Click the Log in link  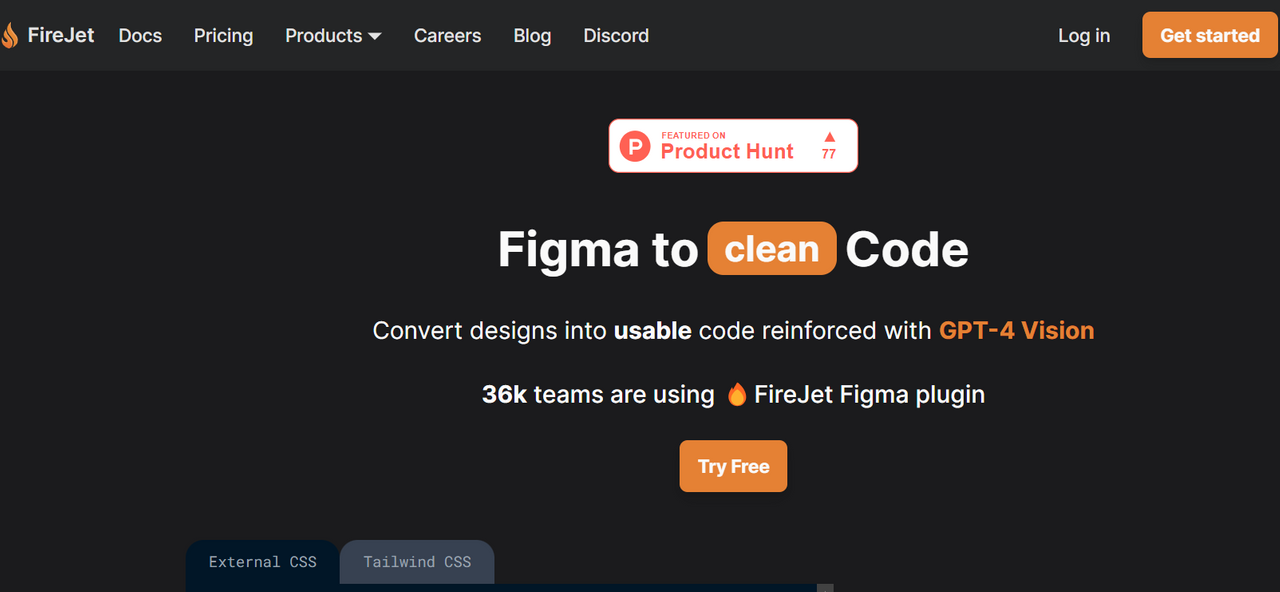1084,36
